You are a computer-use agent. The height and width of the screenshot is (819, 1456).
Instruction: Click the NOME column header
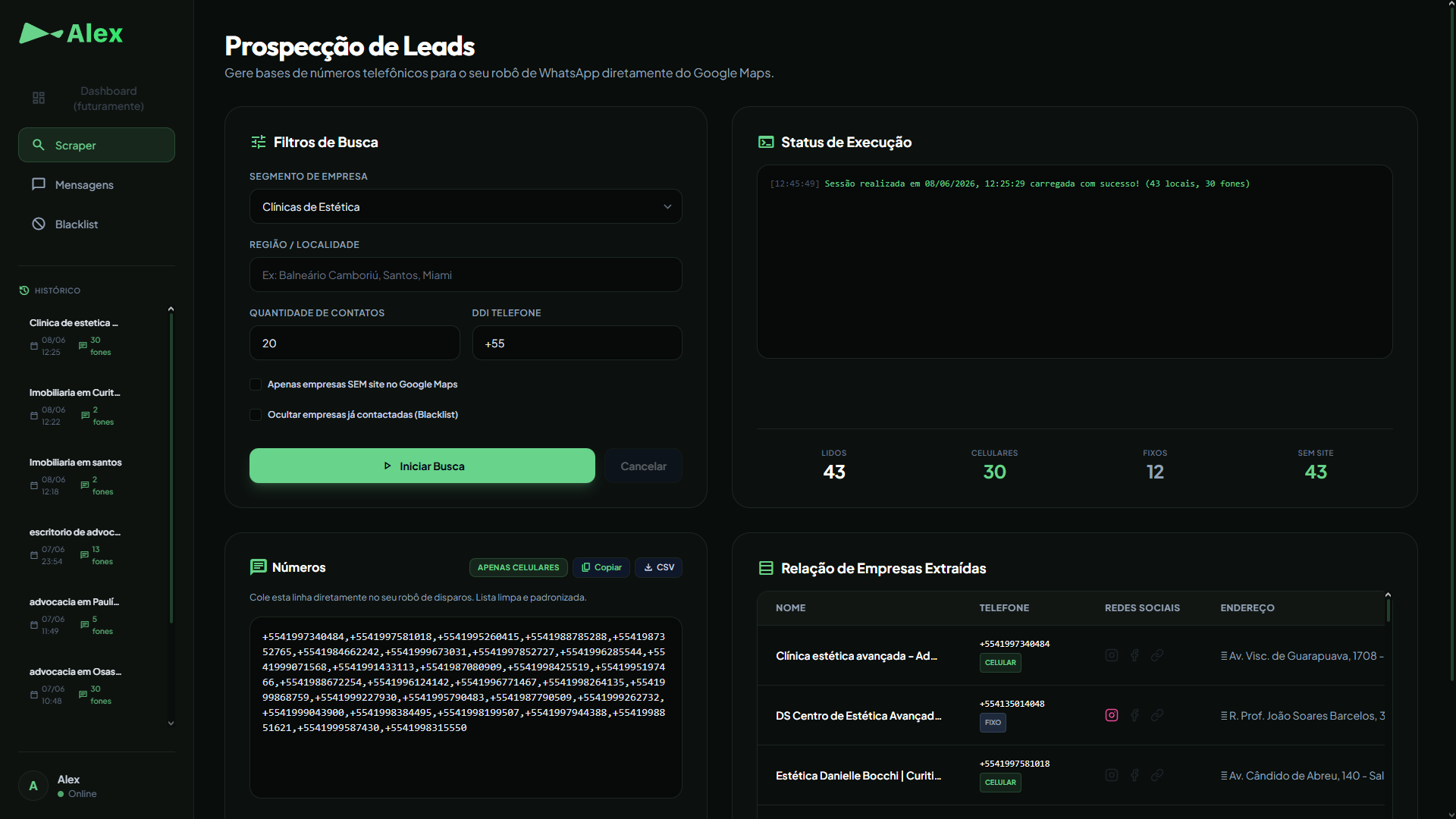pos(791,608)
